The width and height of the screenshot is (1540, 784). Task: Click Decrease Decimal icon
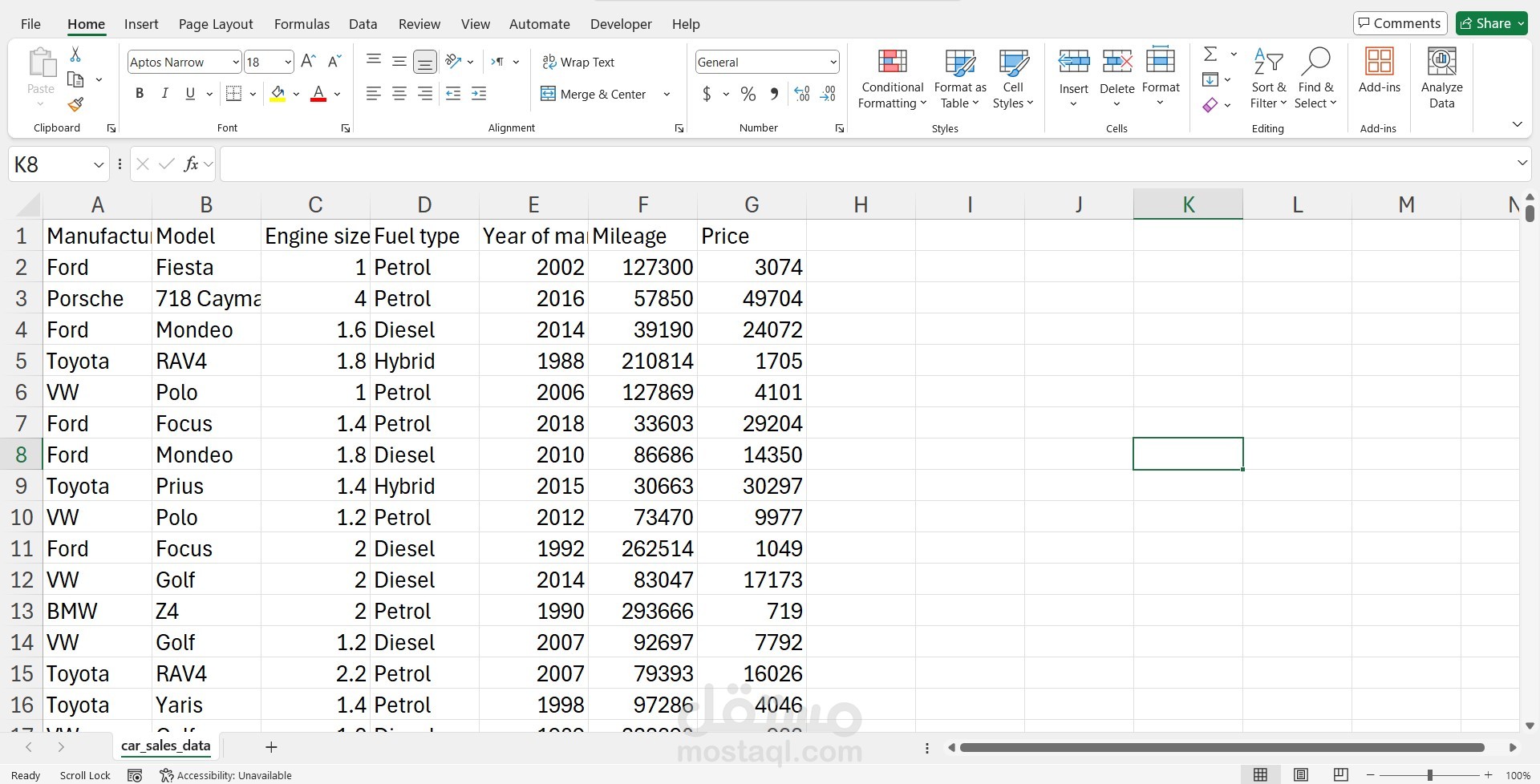829,94
